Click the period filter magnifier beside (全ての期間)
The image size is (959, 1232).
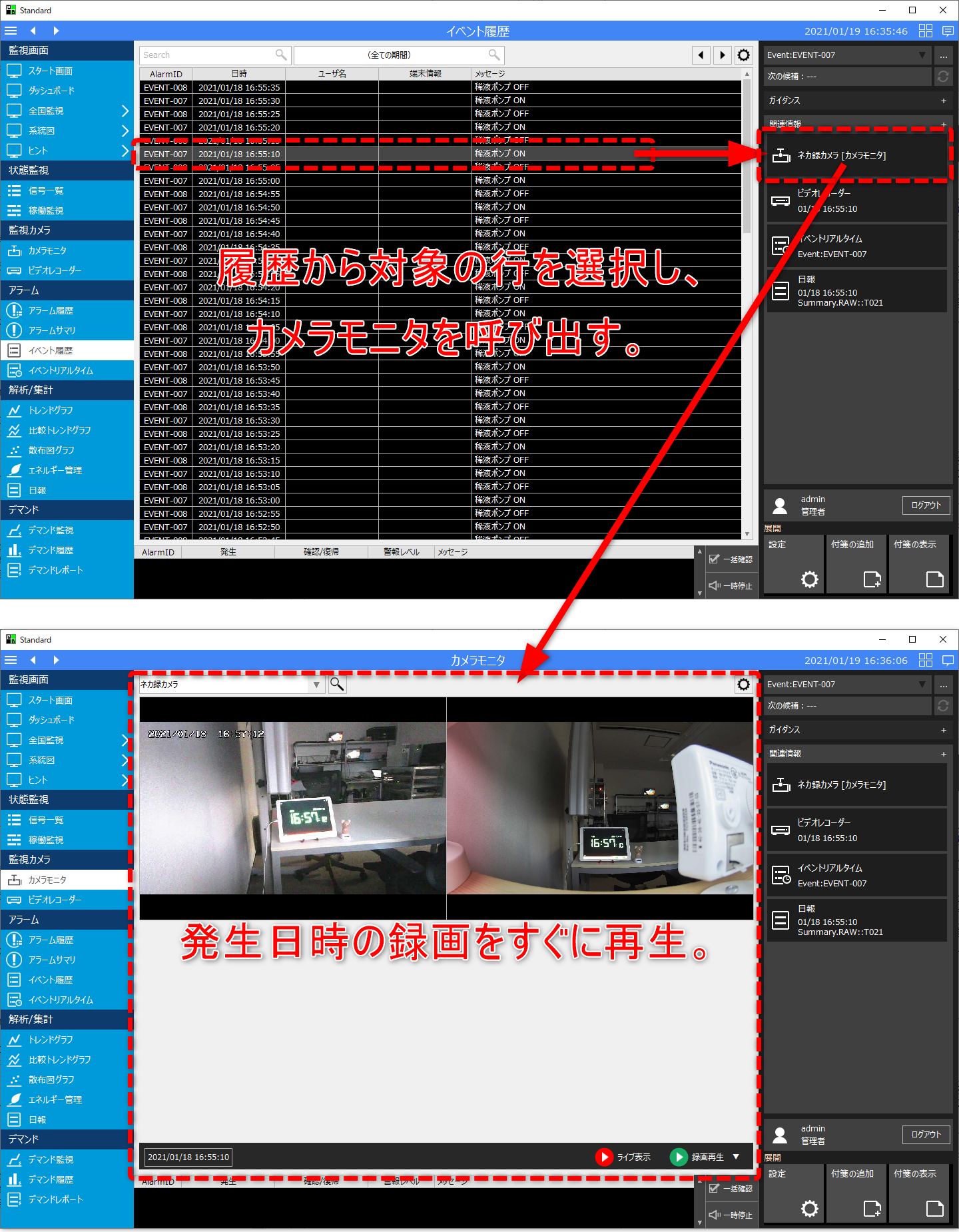(493, 55)
